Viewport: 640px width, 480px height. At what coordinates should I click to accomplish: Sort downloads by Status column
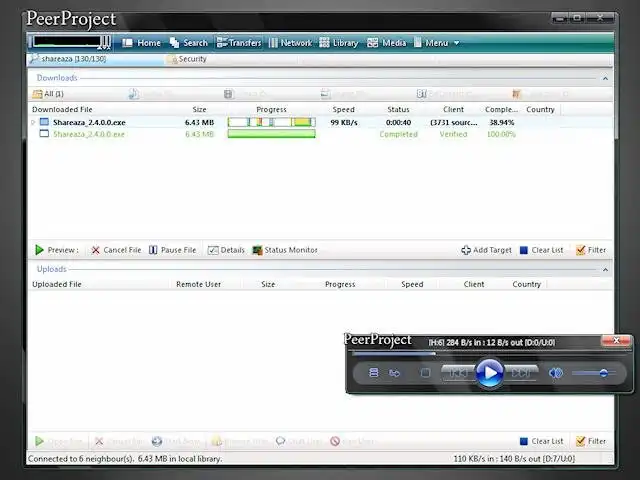pyautogui.click(x=398, y=109)
